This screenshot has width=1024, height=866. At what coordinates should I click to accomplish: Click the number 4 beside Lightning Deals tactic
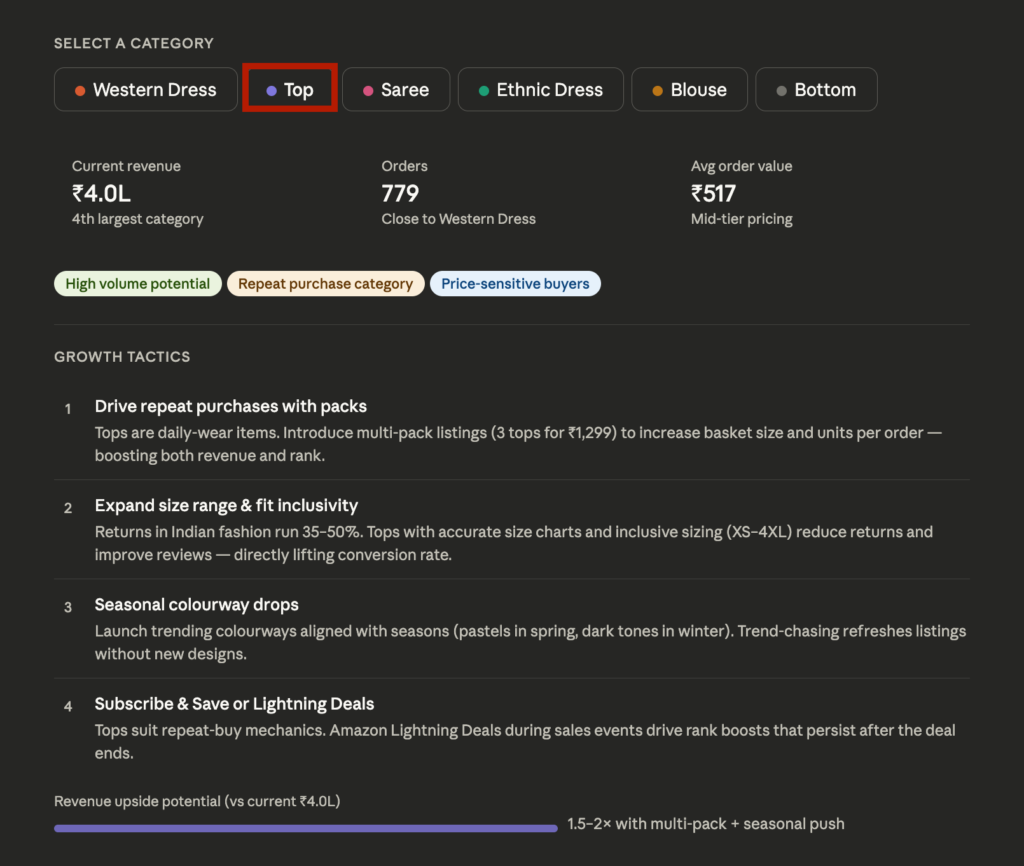[68, 706]
